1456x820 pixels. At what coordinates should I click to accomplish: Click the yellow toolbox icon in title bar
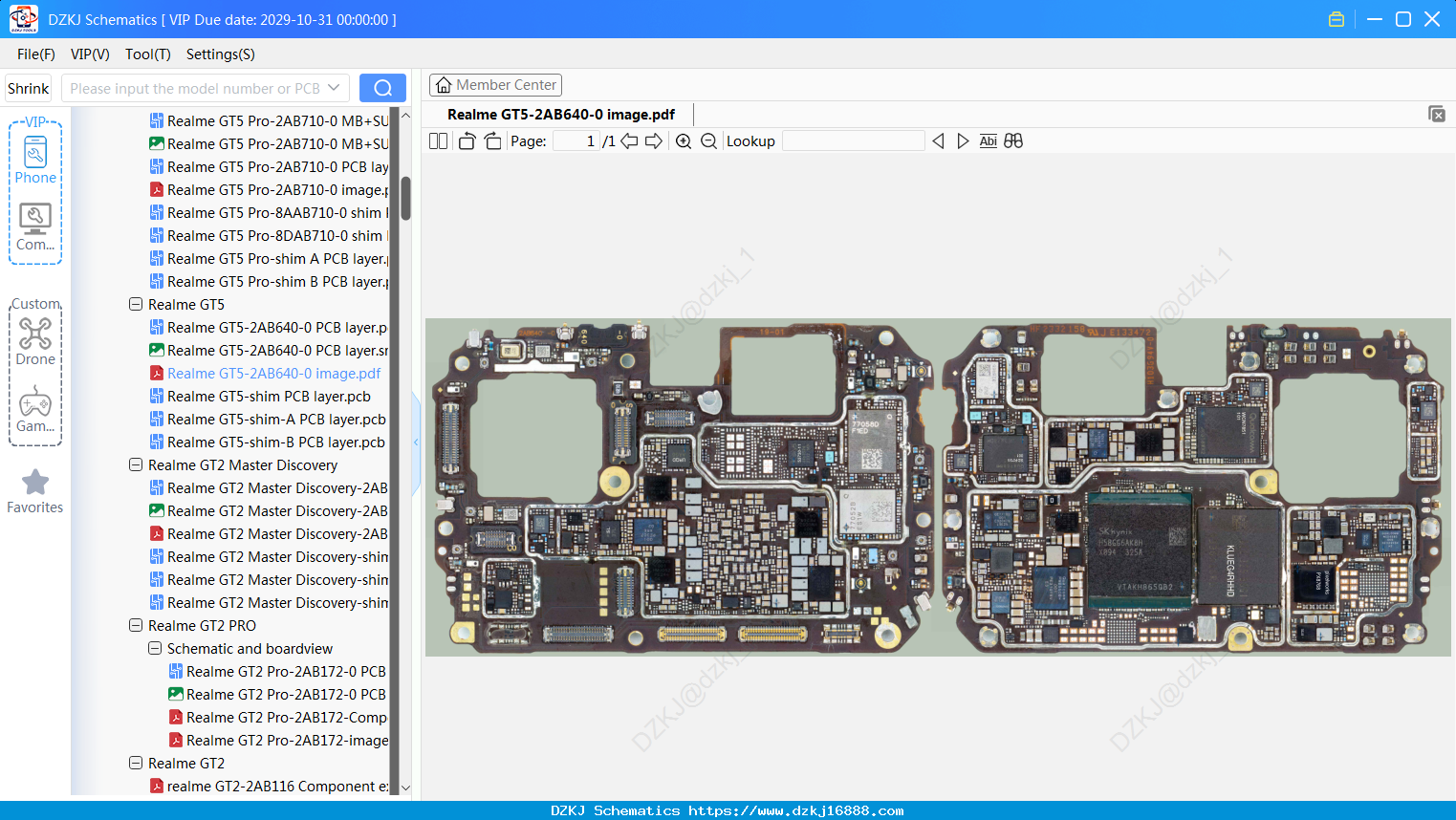(1336, 19)
